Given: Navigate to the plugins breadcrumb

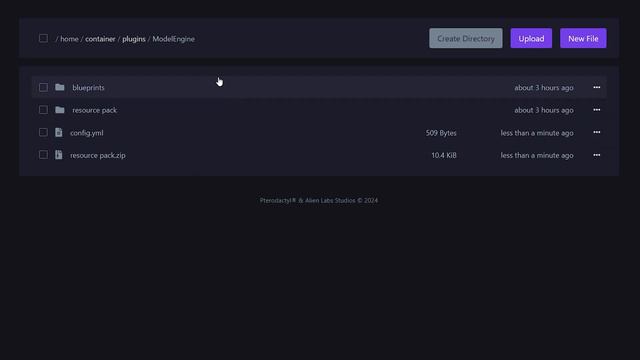Looking at the screenshot, I should (x=134, y=39).
